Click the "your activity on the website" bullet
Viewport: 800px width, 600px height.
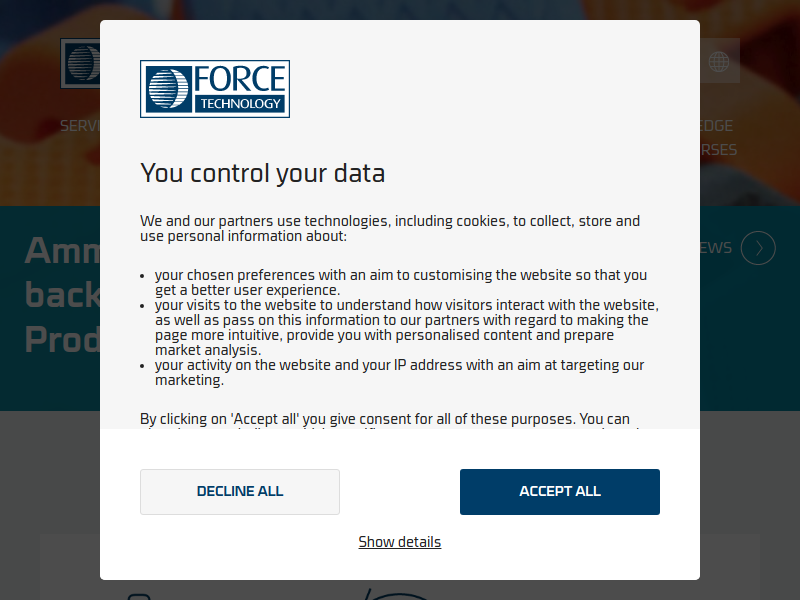pos(398,372)
